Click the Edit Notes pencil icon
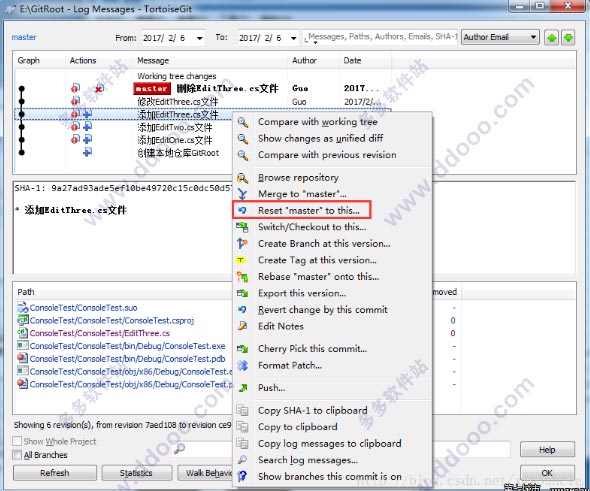The height and width of the screenshot is (491, 590). click(243, 326)
